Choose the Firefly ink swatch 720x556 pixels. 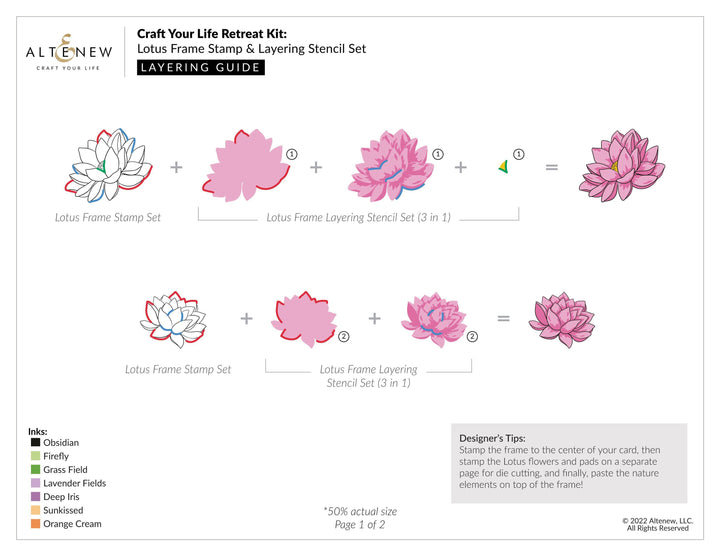point(35,456)
